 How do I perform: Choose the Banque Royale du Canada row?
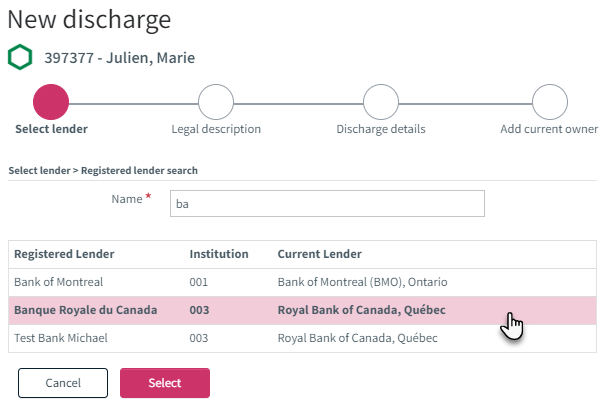[x=302, y=310]
